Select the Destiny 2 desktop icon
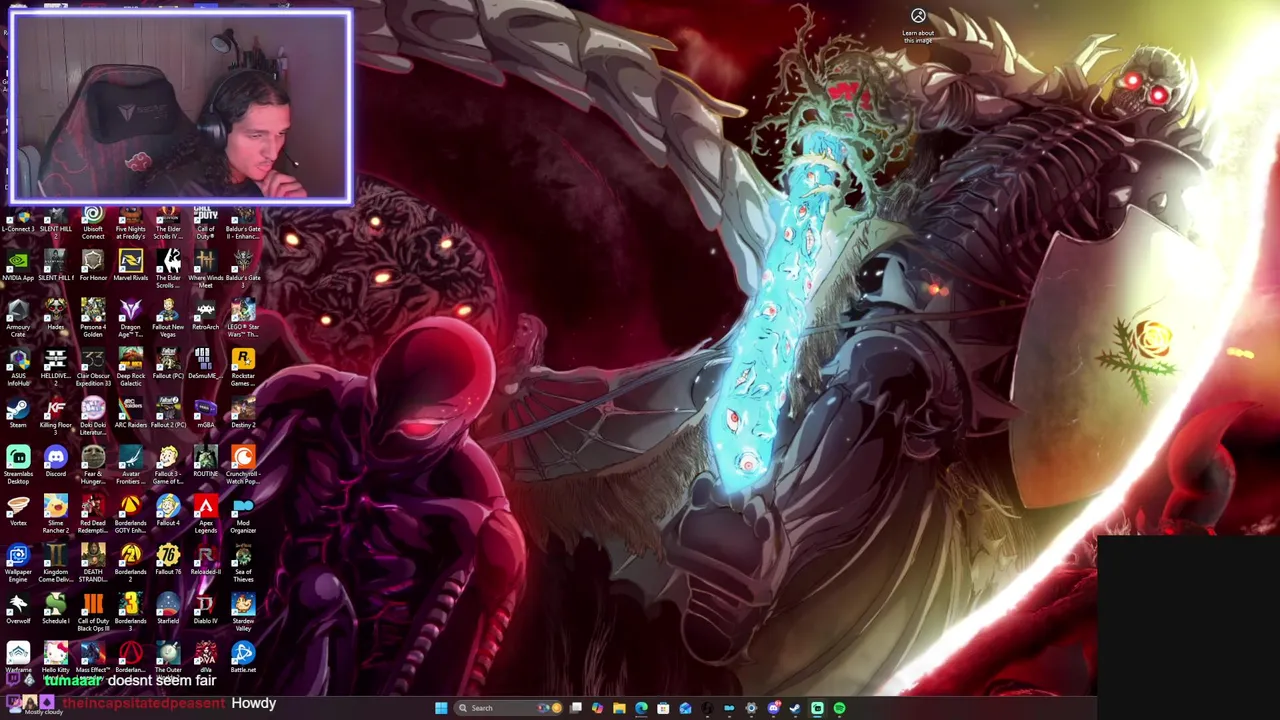 [x=243, y=413]
